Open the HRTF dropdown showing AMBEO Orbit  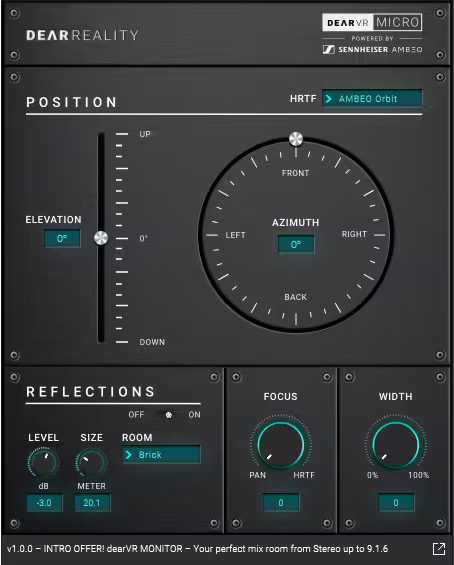[x=372, y=98]
